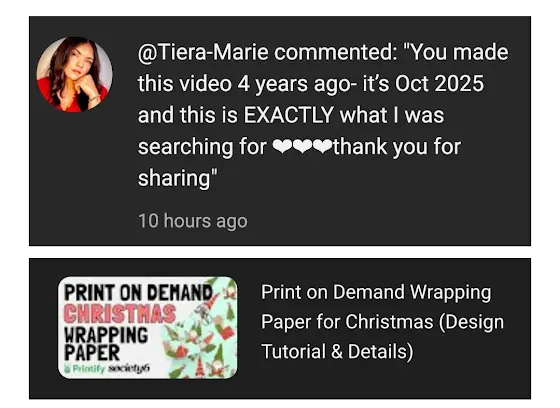Click the society6 logo on the thumbnail
The width and height of the screenshot is (560, 408).
(x=129, y=368)
